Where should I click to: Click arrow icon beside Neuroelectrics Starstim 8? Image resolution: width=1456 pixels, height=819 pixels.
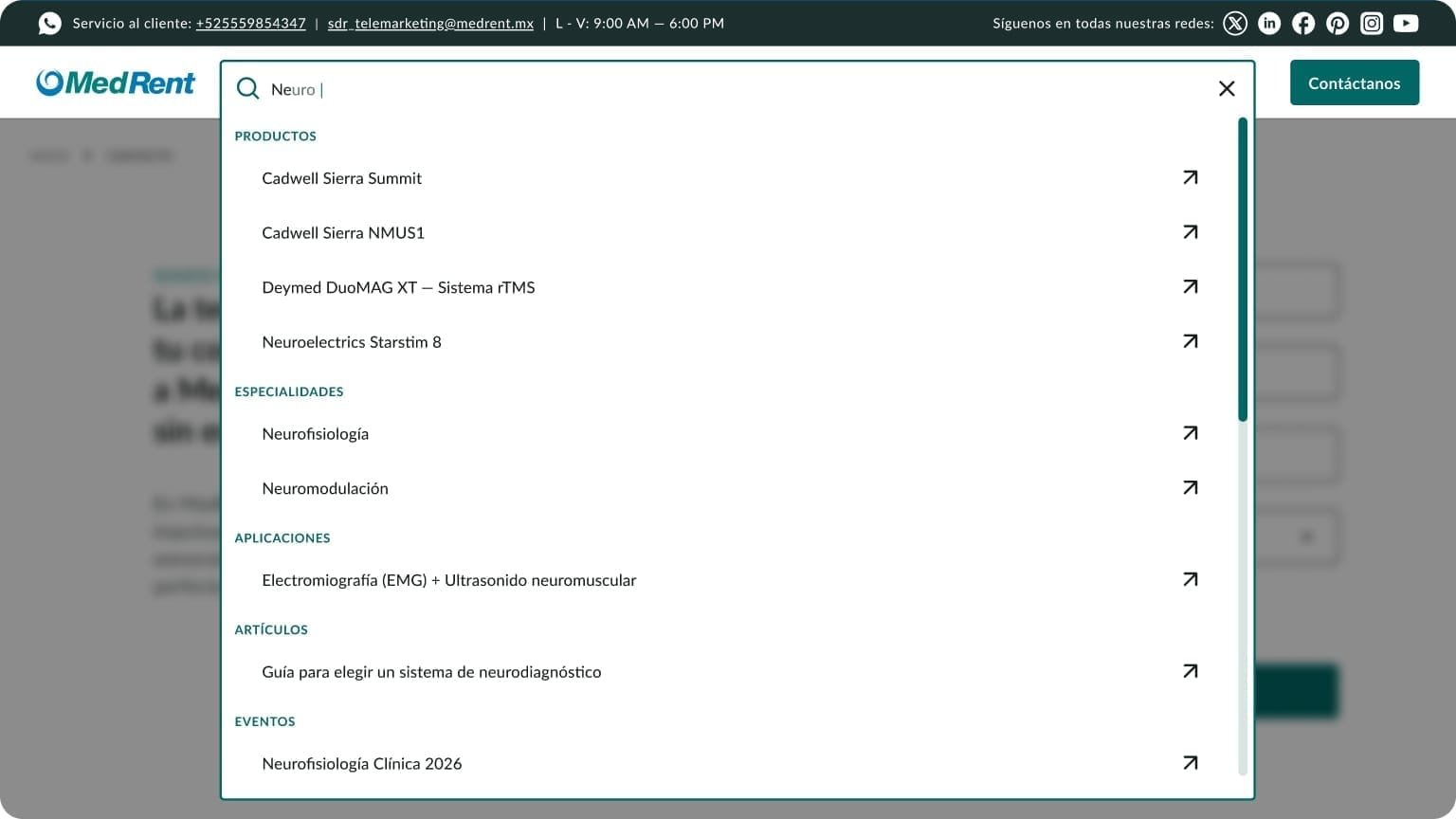pos(1191,341)
